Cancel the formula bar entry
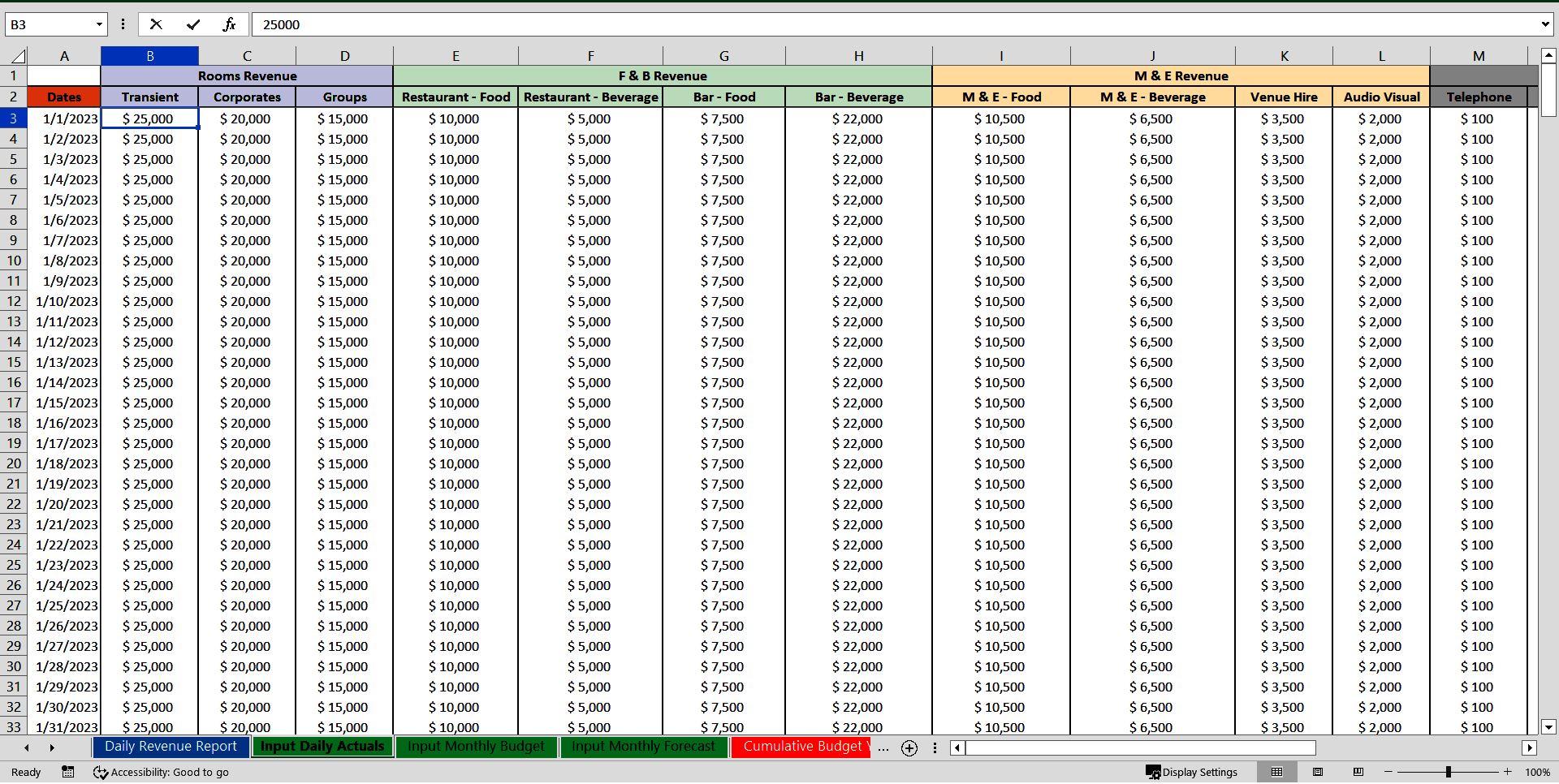This screenshot has width=1559, height=784. [x=156, y=24]
